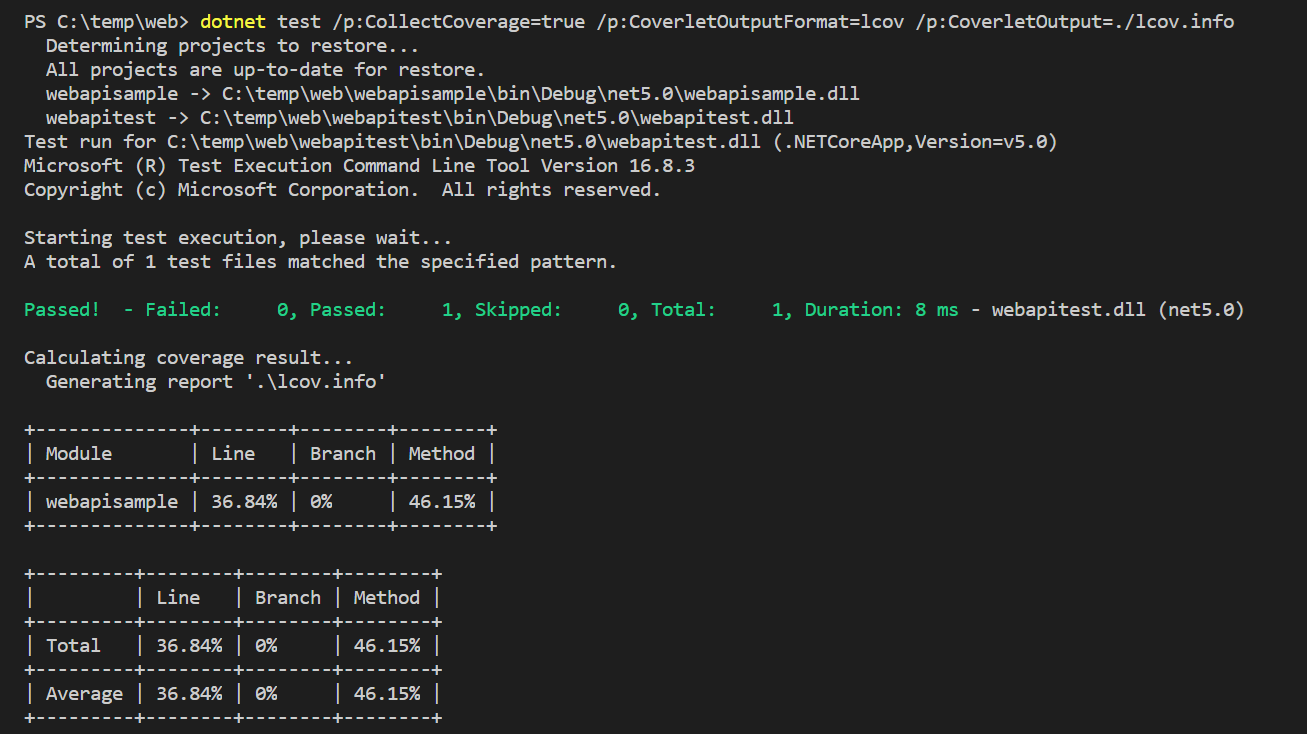Click the Average row's 36.84% line value
The height and width of the screenshot is (734, 1307).
click(x=189, y=694)
